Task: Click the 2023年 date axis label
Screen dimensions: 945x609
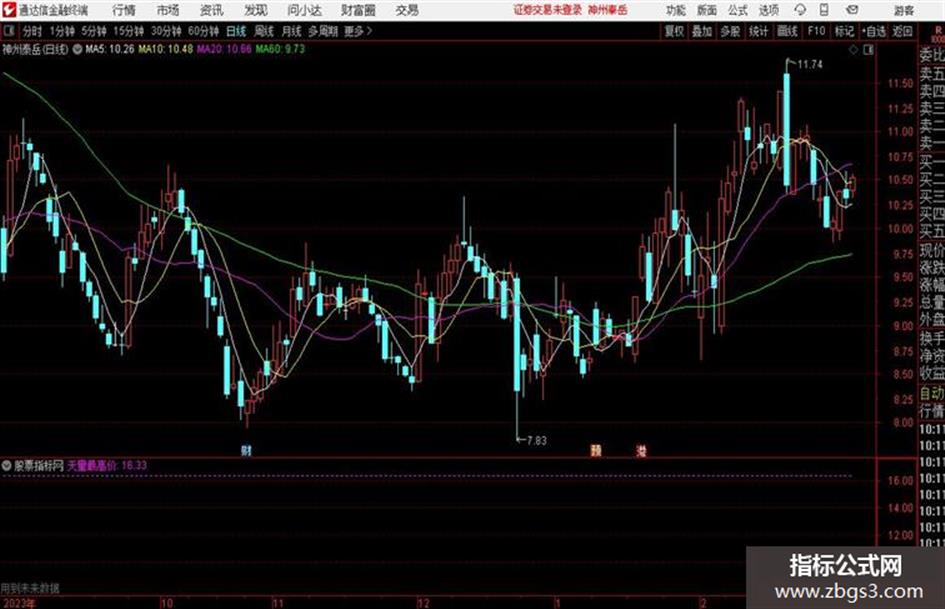Action: (x=19, y=603)
